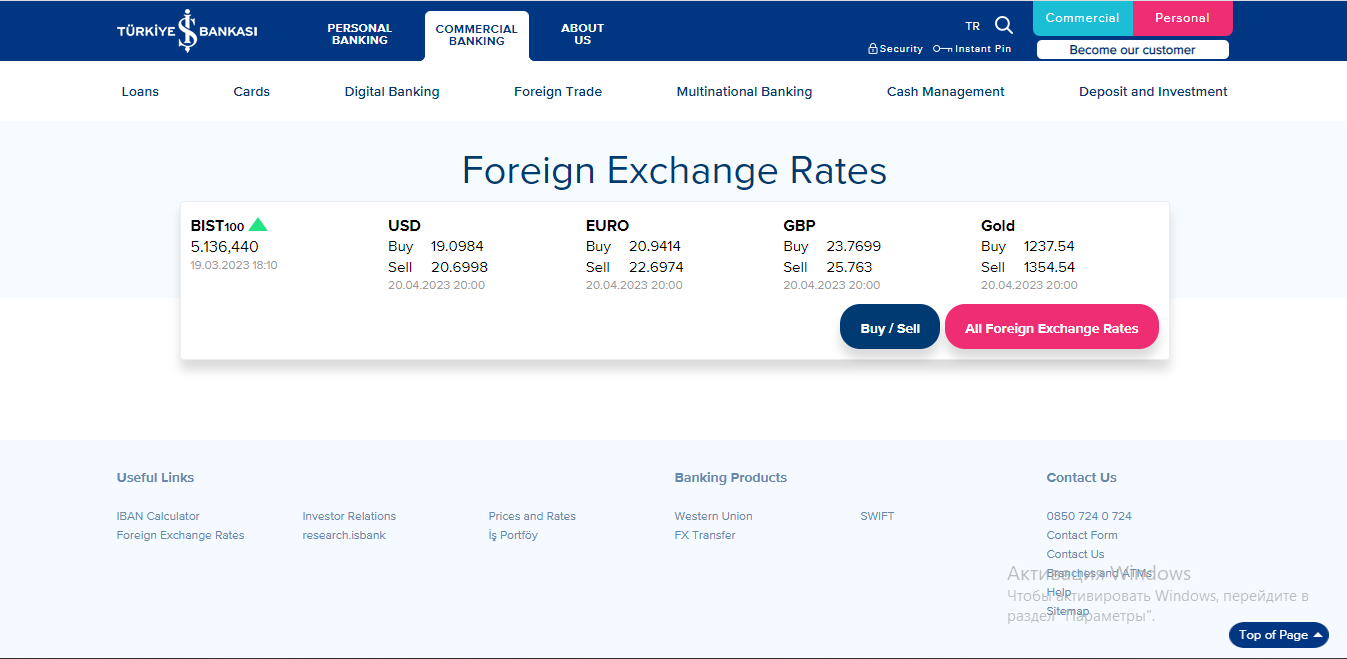The height and width of the screenshot is (659, 1347).
Task: Click the Türkiye İş Bankası logo
Action: click(x=187, y=31)
